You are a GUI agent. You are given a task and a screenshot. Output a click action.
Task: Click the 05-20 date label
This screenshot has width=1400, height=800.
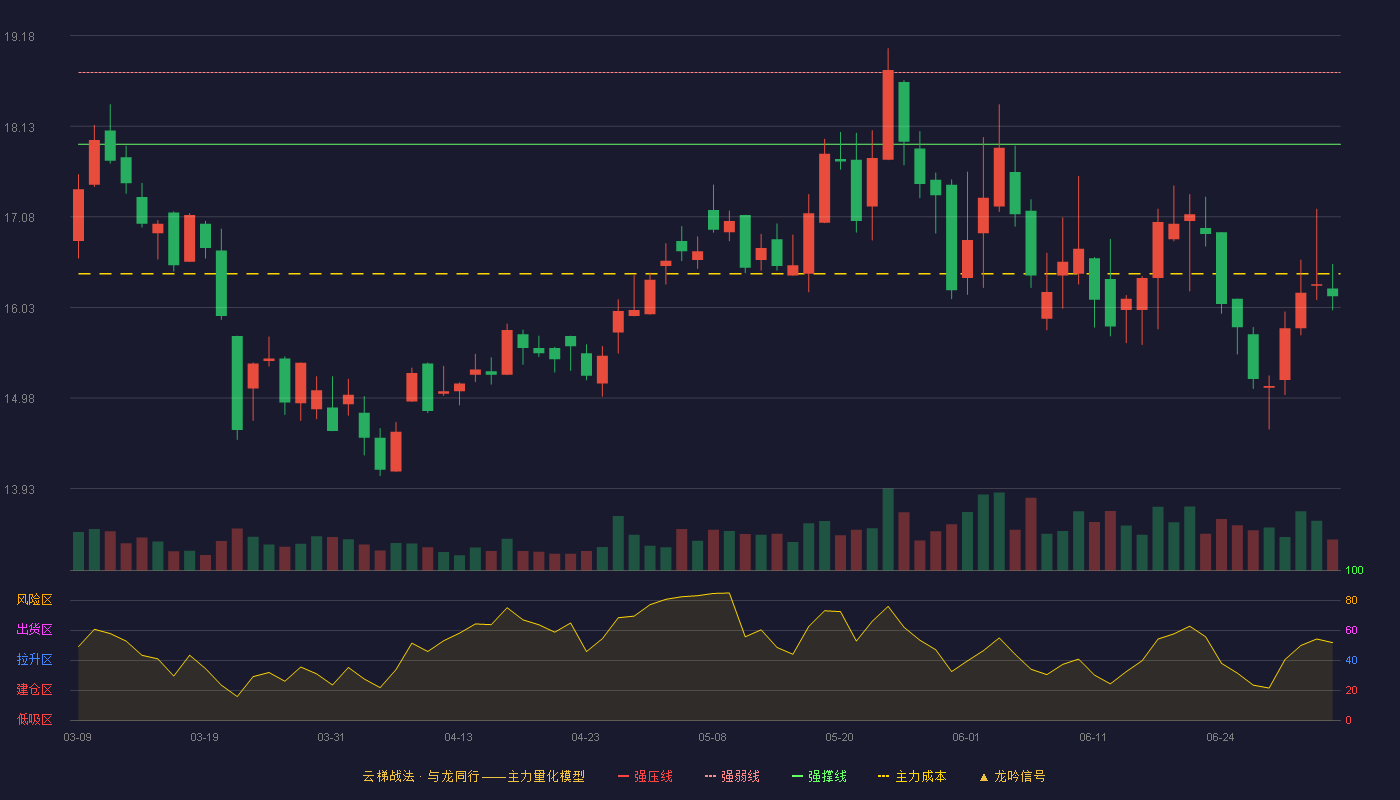click(839, 737)
